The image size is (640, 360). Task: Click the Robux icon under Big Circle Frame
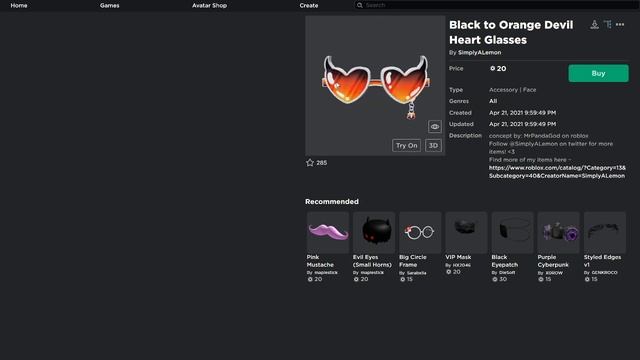pos(402,280)
